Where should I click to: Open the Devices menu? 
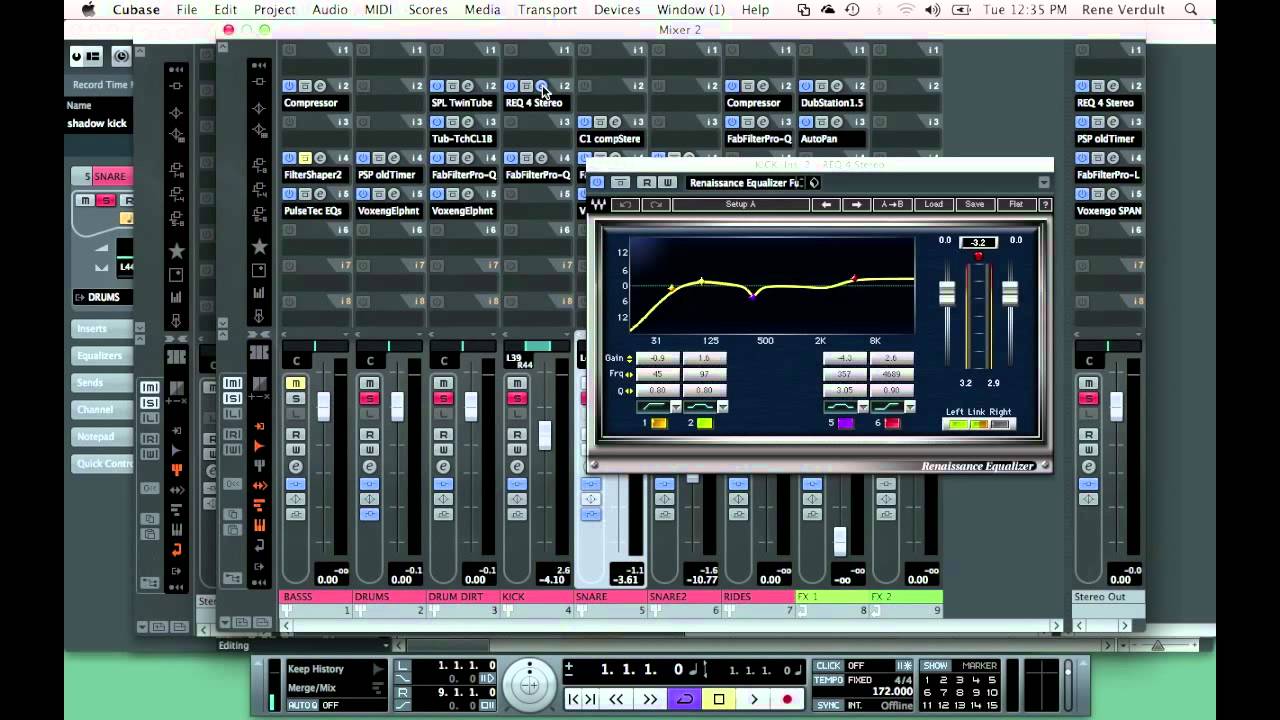click(x=617, y=10)
